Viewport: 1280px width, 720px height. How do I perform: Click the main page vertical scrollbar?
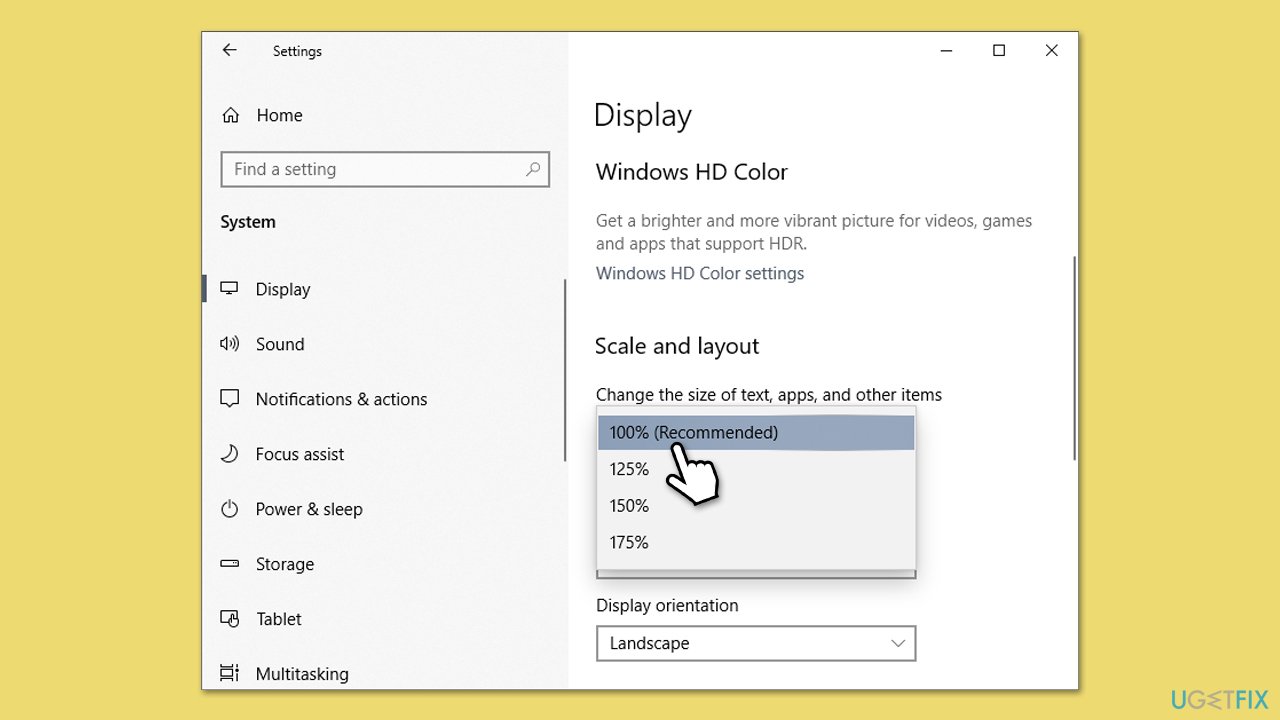tap(1075, 358)
